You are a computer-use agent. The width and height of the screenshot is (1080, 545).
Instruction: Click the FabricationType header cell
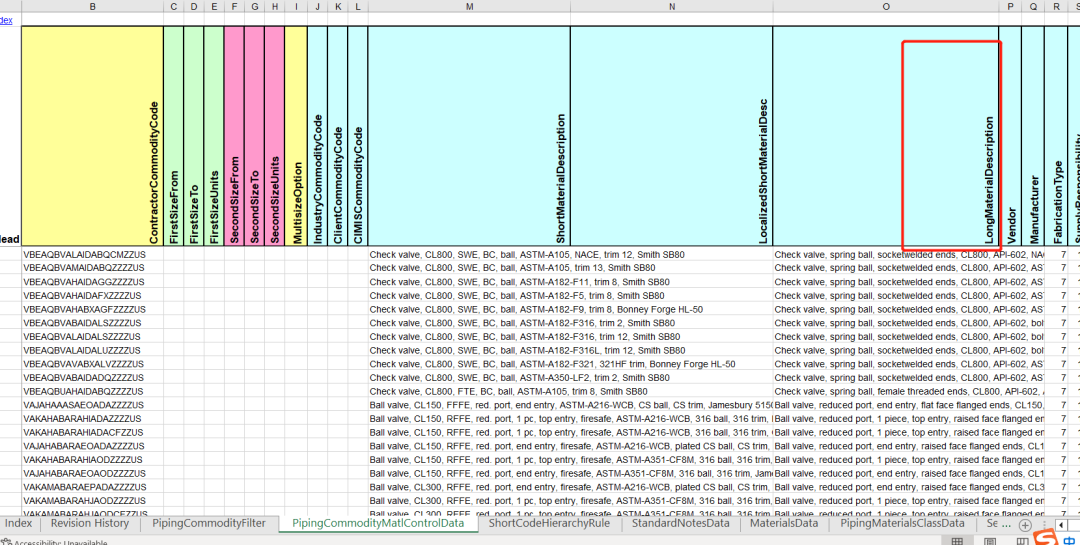(1055, 136)
